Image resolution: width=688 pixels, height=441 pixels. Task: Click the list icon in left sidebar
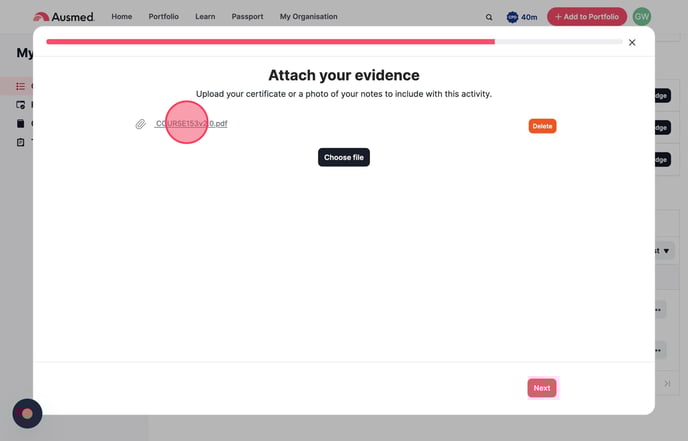(20, 86)
